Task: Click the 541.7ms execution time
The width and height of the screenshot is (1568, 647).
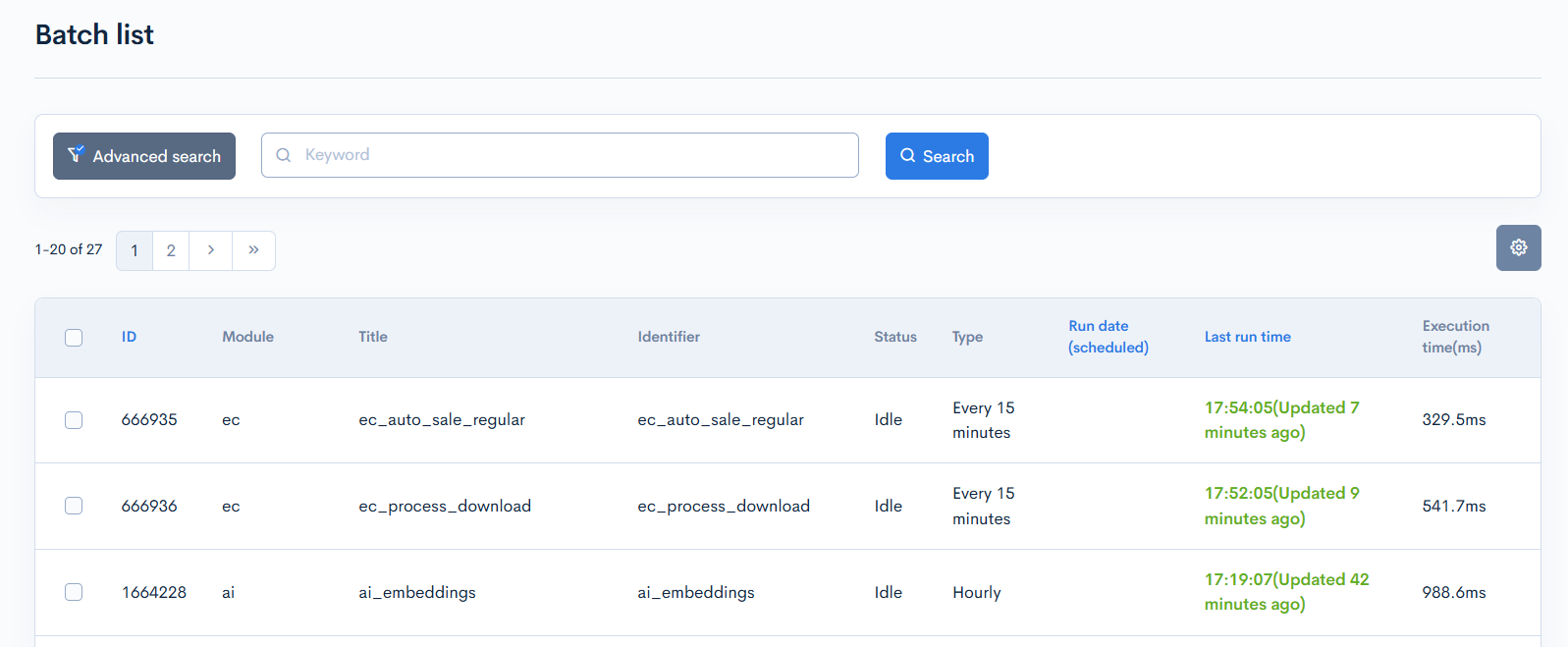Action: point(1454,506)
